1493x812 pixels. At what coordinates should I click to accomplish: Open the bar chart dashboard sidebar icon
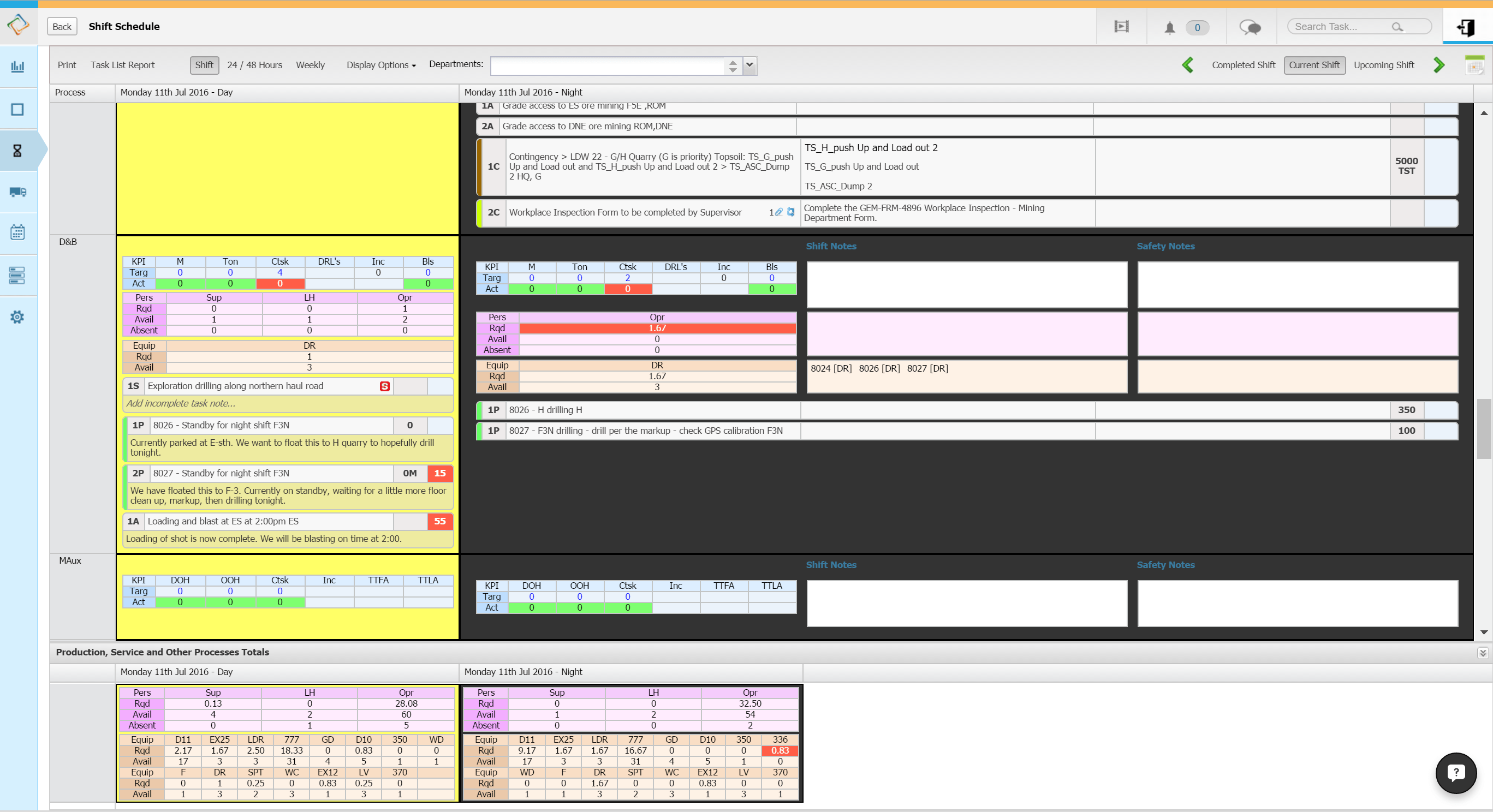coord(17,66)
